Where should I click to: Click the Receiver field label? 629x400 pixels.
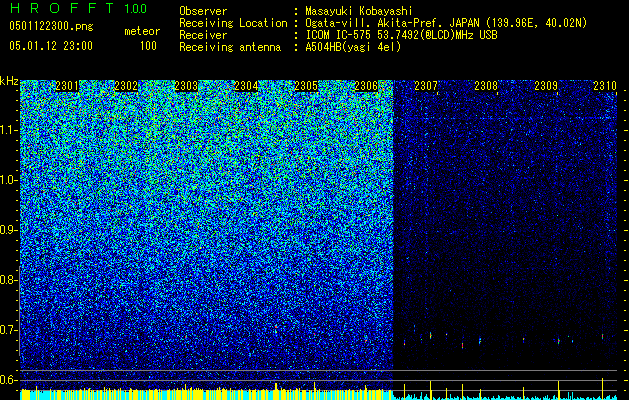(x=203, y=35)
